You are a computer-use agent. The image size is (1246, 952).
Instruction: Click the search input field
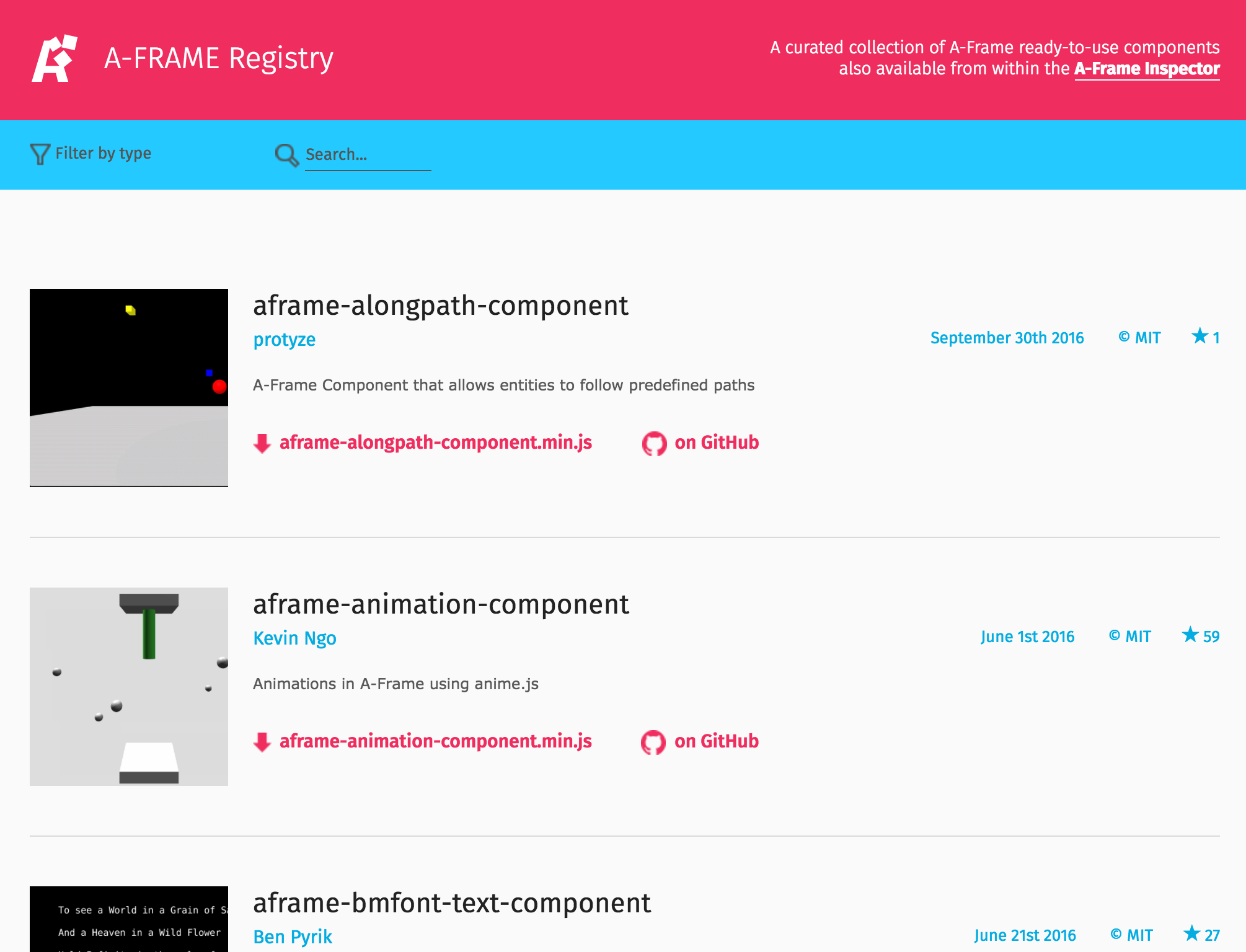tap(368, 155)
